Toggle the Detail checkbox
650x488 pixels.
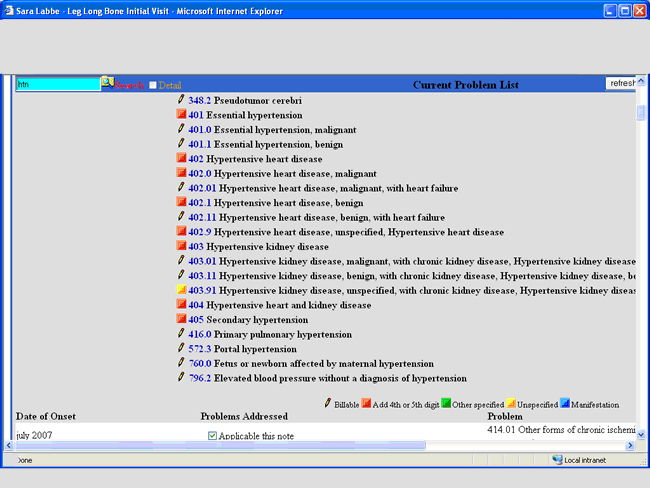coord(153,85)
